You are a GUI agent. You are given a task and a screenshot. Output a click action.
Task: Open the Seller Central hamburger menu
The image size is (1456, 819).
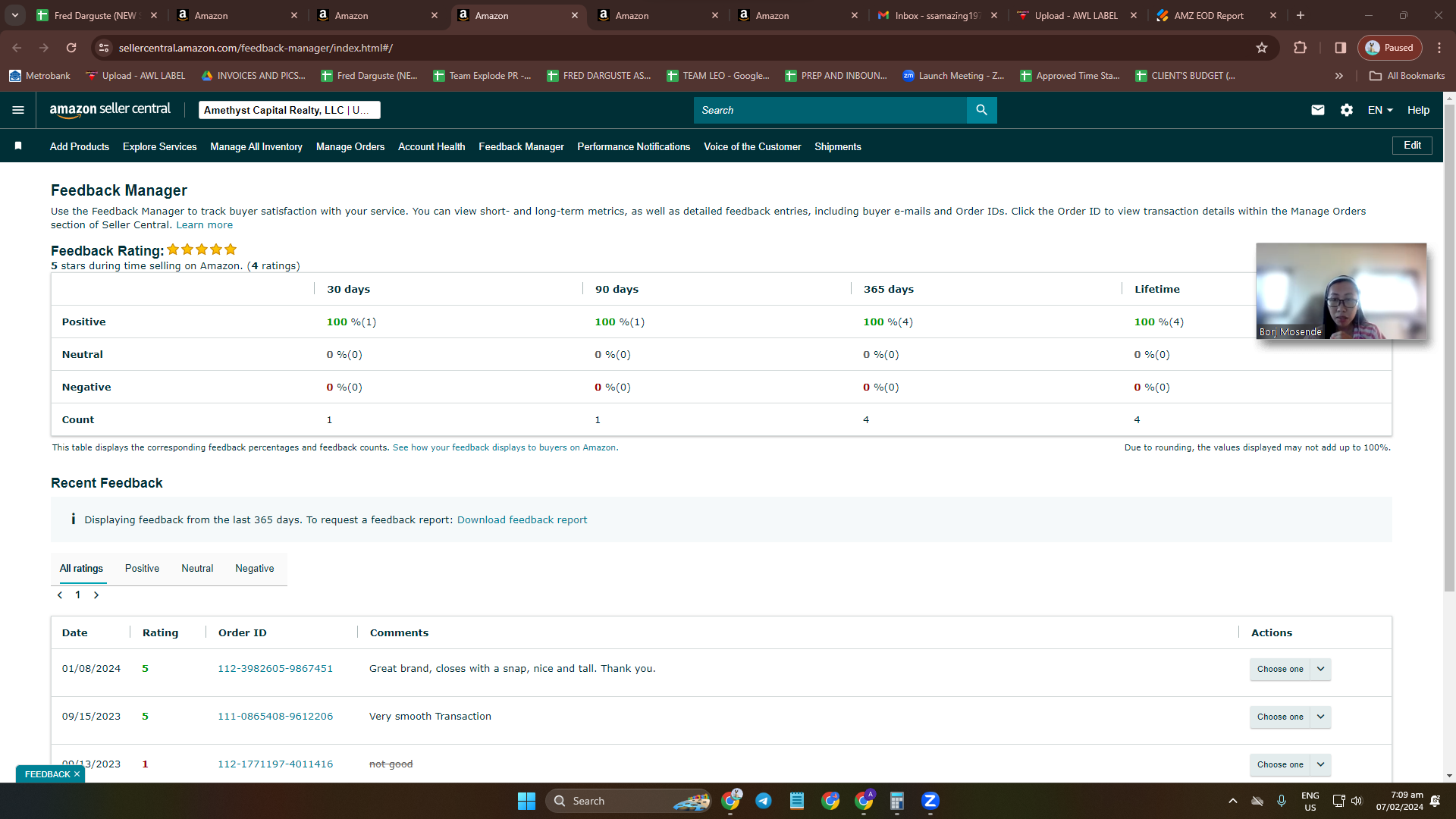pyautogui.click(x=18, y=110)
